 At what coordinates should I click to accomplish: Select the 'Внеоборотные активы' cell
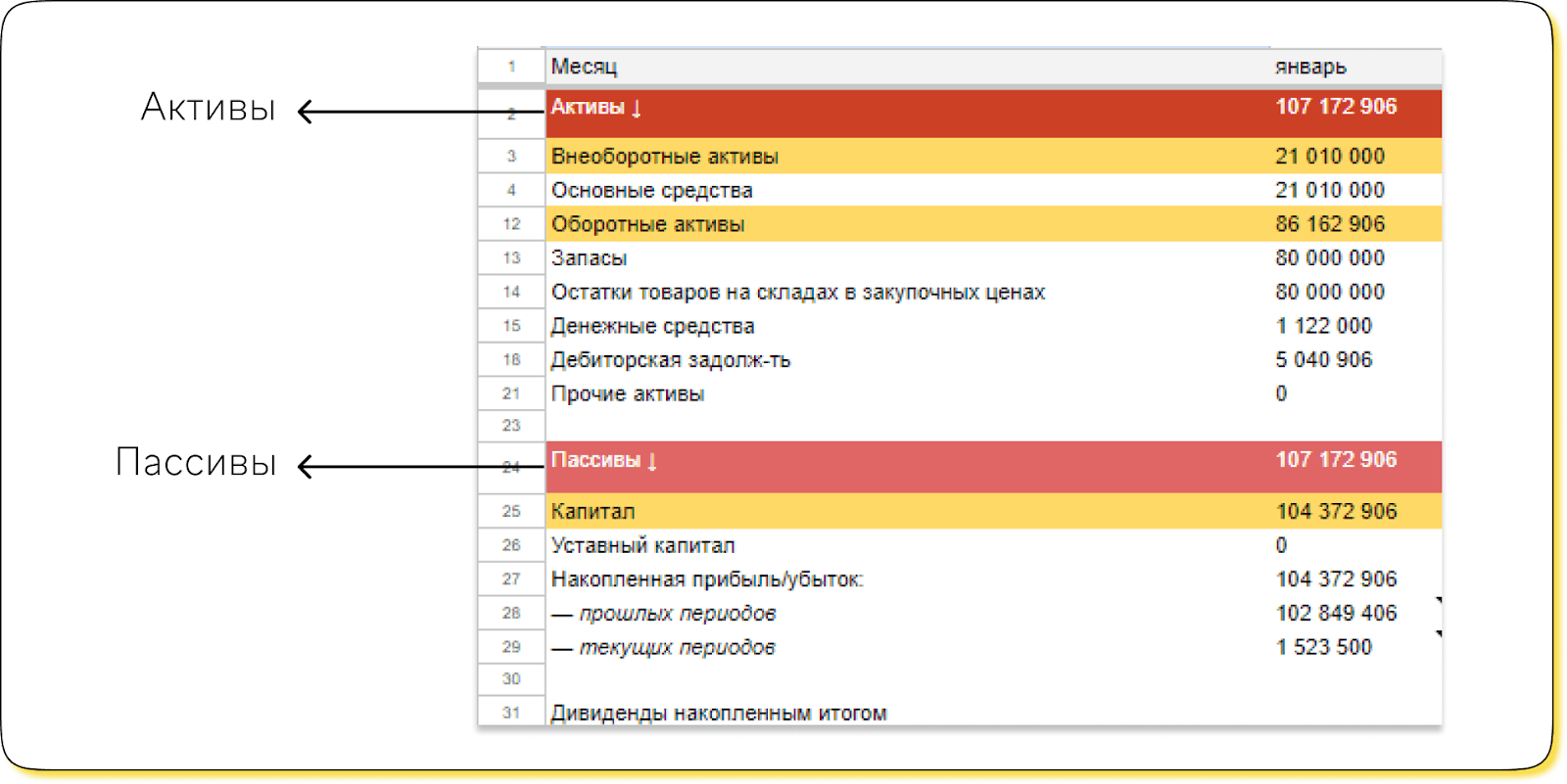664,157
